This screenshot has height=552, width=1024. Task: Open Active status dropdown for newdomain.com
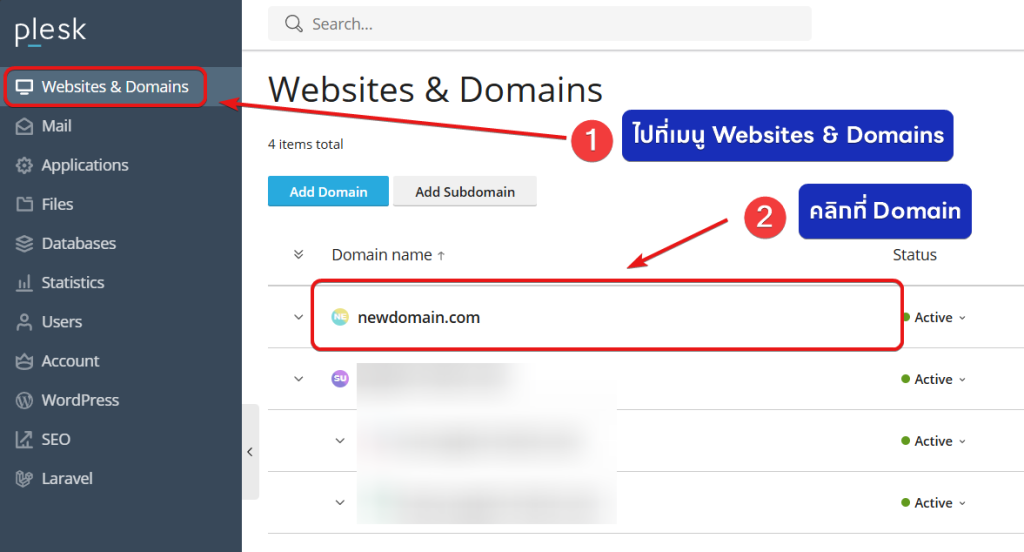[x=935, y=317]
